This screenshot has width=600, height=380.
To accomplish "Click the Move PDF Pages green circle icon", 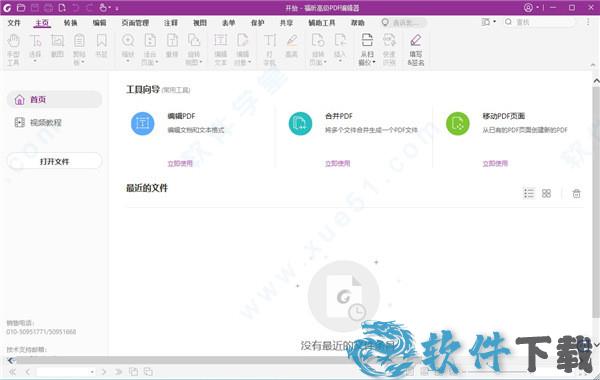I will tap(458, 123).
